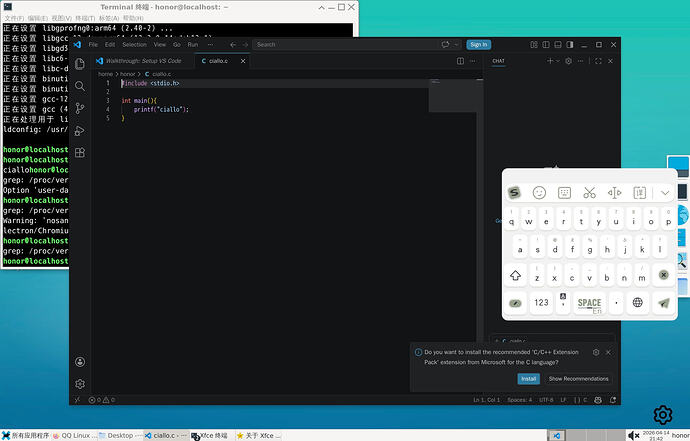Click the command center Search box
Viewport: 690px width, 441px height.
coord(347,44)
